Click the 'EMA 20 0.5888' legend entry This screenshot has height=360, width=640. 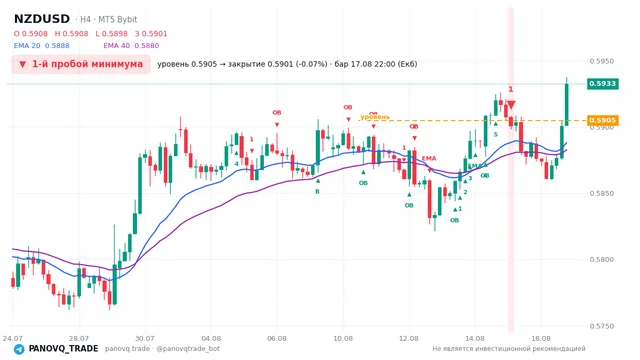coord(42,46)
